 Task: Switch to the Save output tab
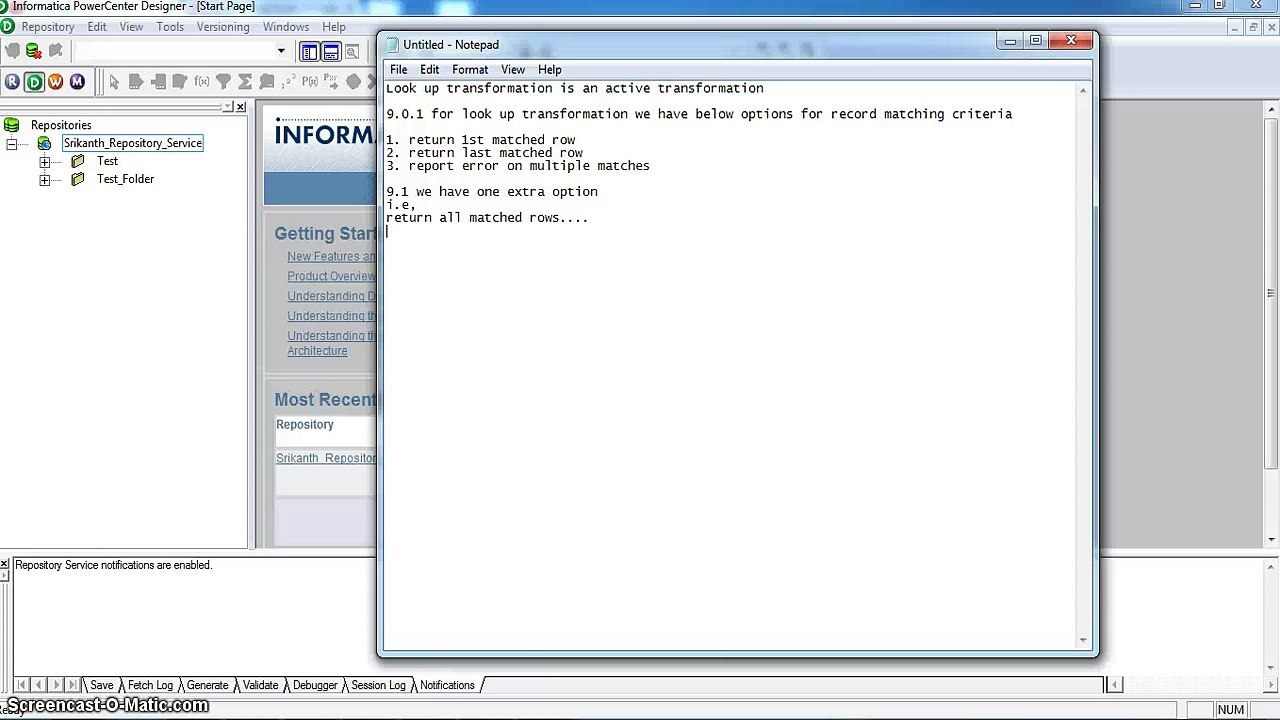101,685
